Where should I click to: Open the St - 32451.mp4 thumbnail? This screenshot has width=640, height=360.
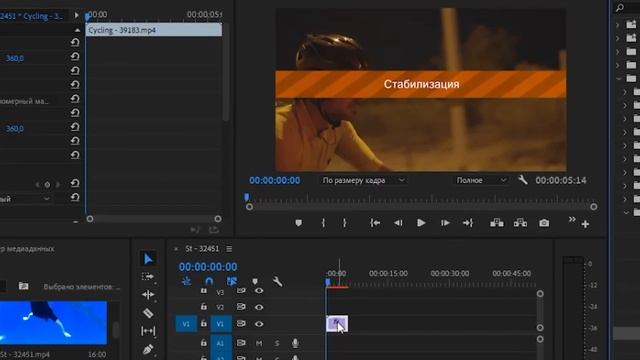click(53, 323)
